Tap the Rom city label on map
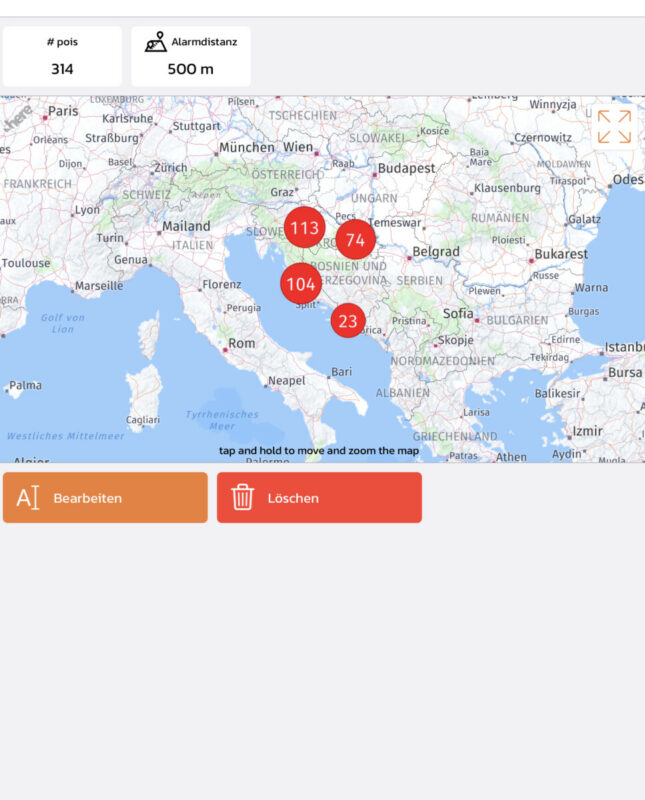The width and height of the screenshot is (645, 800). (242, 343)
